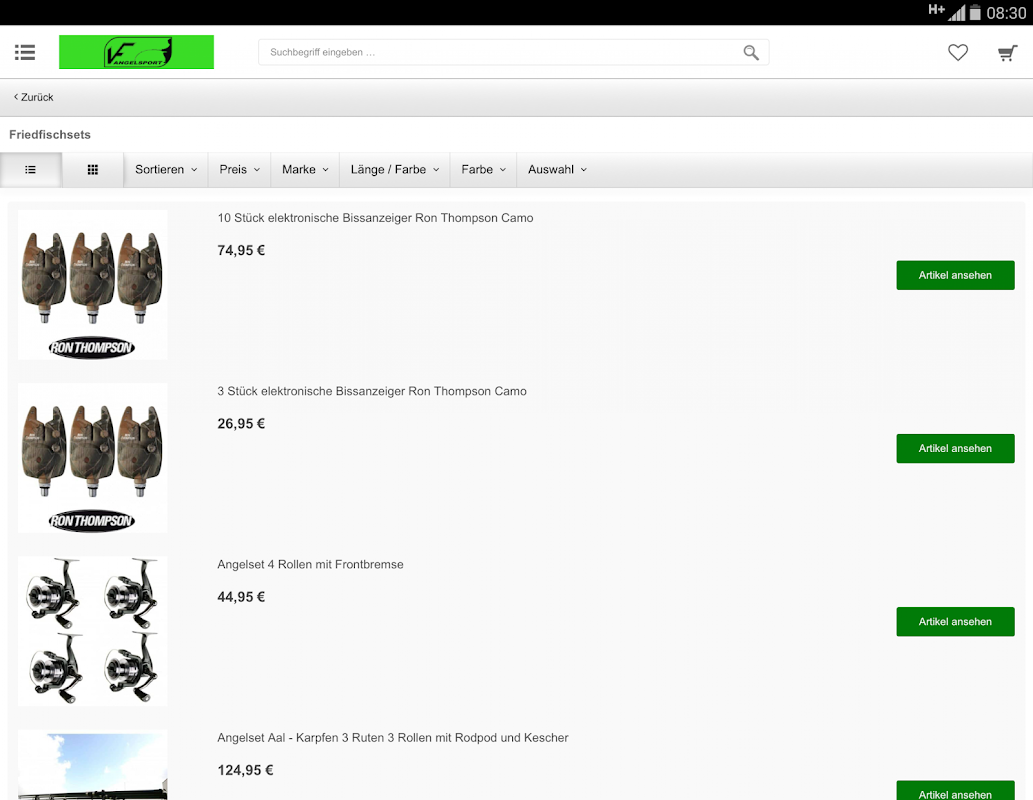Open 3 Stück Bissanzeiger product image
1033x800 pixels.
(92, 458)
